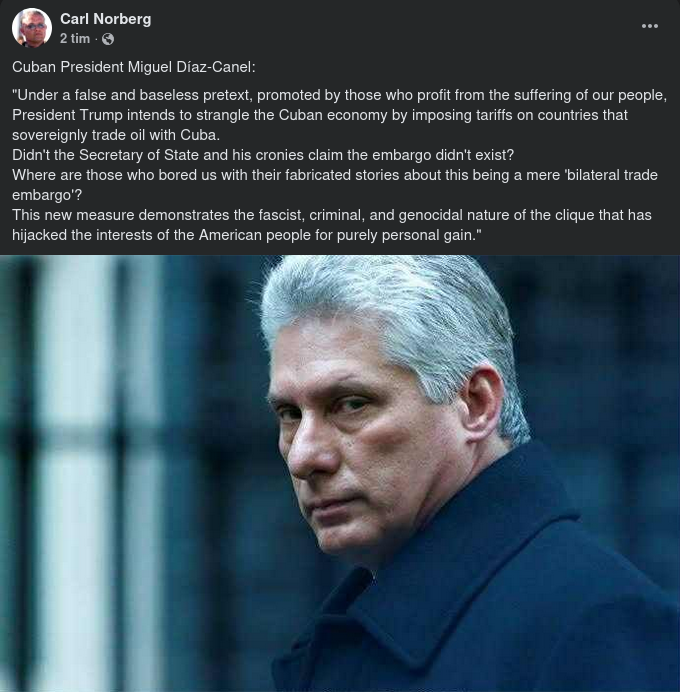Click the sentence beginning "This new measure demonstrates"

(x=330, y=215)
